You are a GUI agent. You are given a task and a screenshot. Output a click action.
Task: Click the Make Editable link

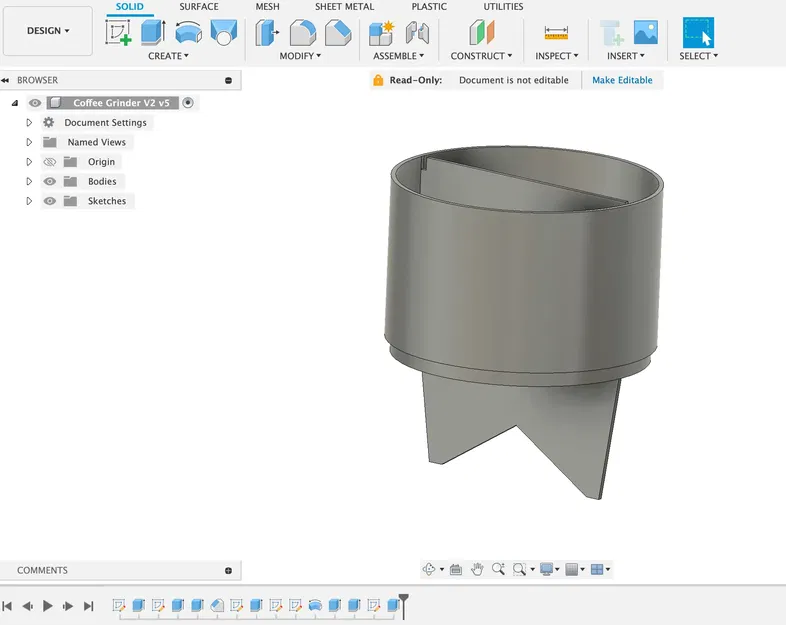pos(622,80)
